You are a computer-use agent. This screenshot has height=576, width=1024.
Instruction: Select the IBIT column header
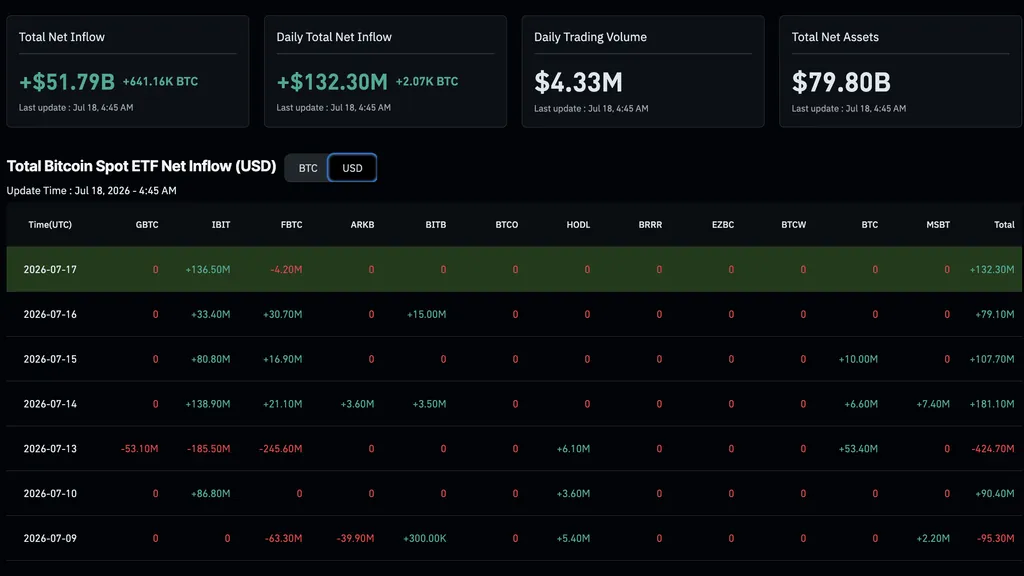[x=221, y=225]
